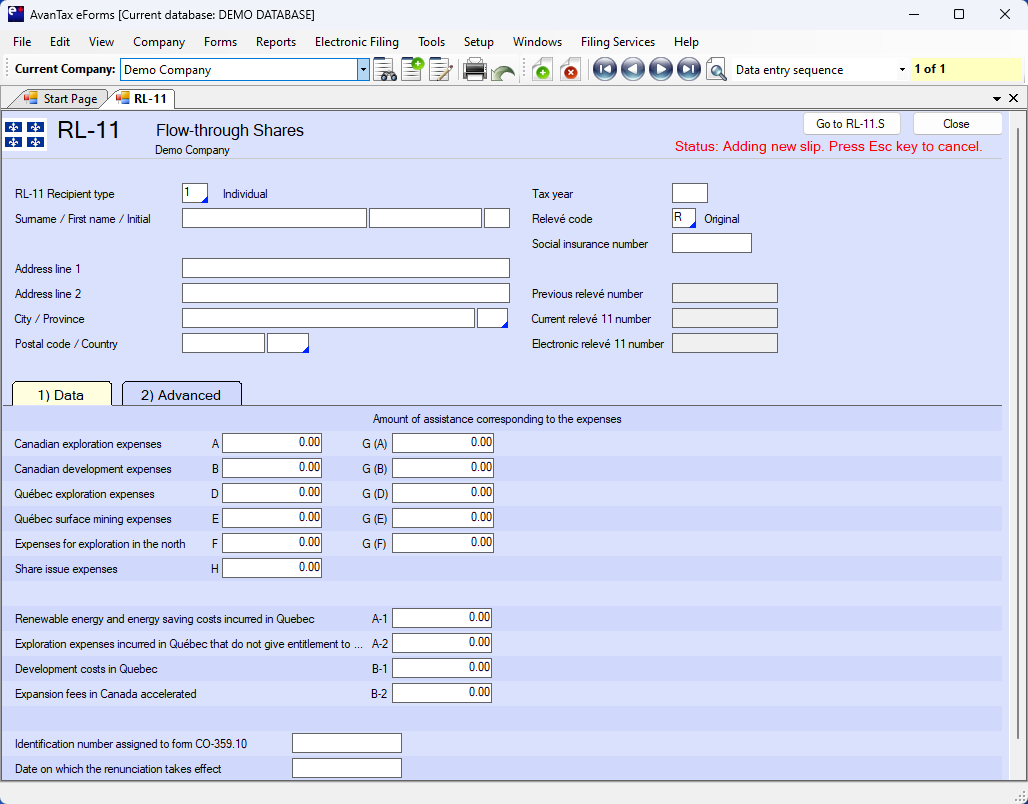Open the Current Company dropdown
1028x804 pixels.
click(x=363, y=70)
